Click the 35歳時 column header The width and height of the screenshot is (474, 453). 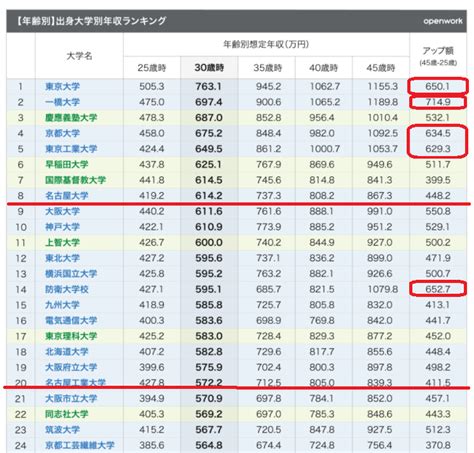[x=267, y=68]
